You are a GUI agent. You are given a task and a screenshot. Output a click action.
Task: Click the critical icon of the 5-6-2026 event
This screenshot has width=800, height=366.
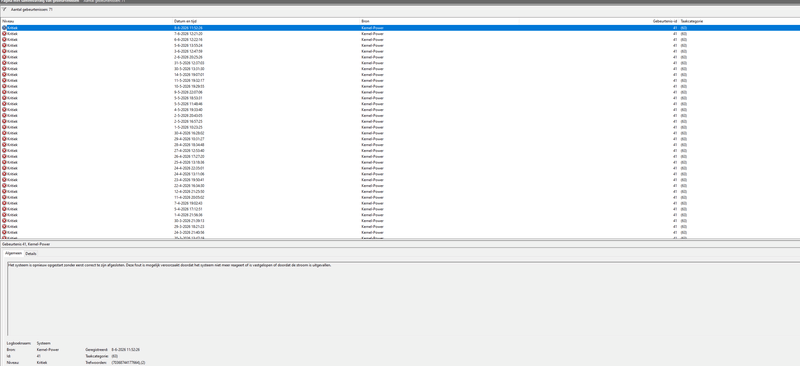5,45
